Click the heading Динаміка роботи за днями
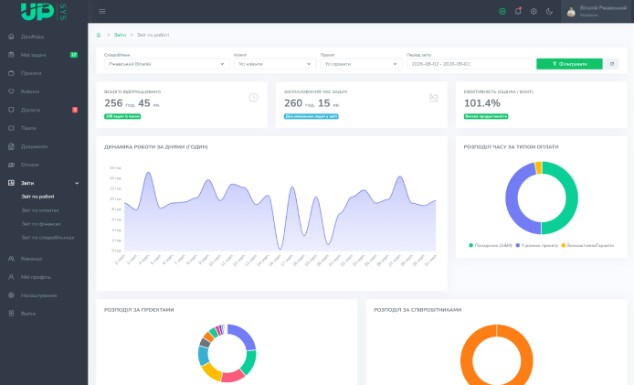634x385 pixels. point(156,147)
